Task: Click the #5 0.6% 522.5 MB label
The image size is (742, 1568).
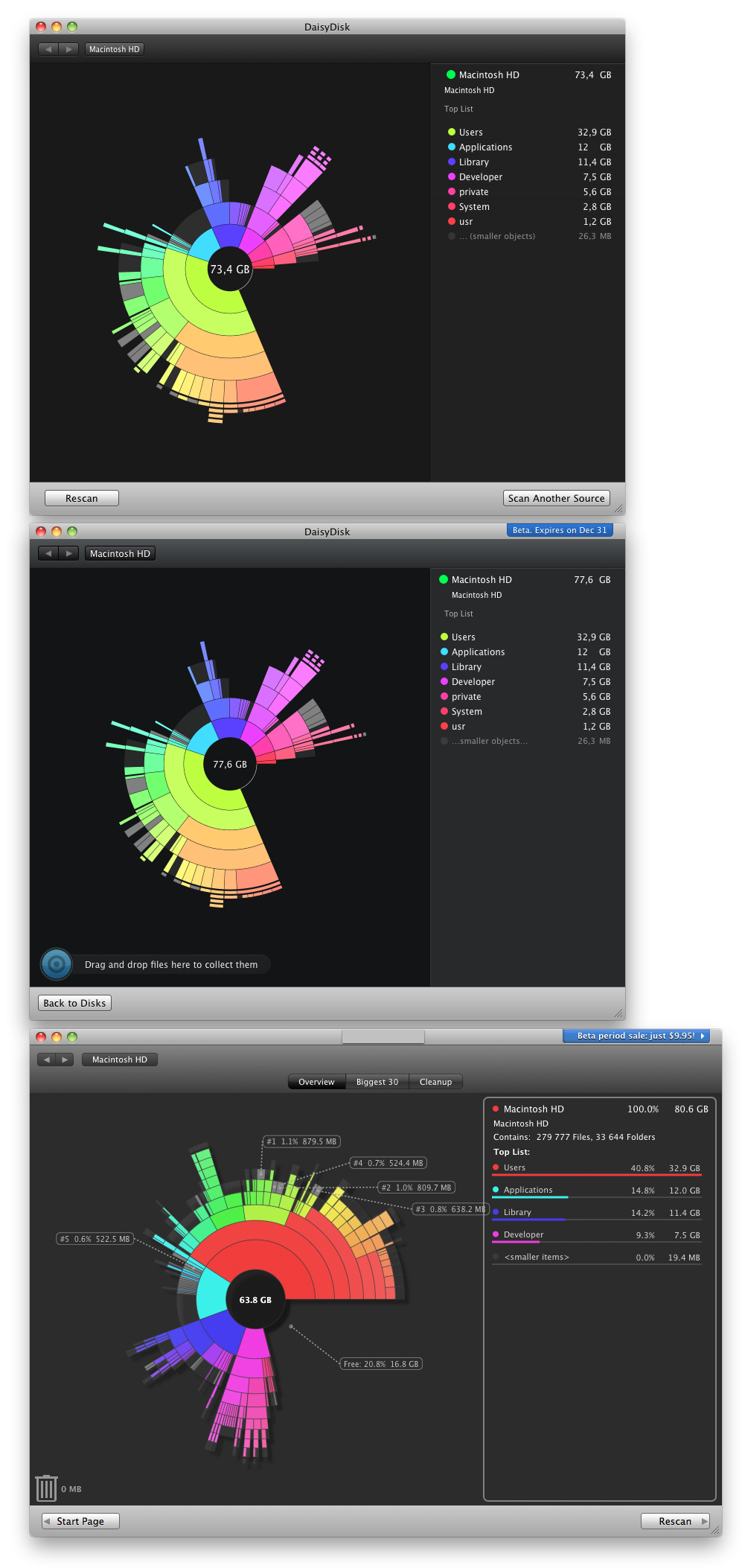Action: pyautogui.click(x=95, y=1239)
